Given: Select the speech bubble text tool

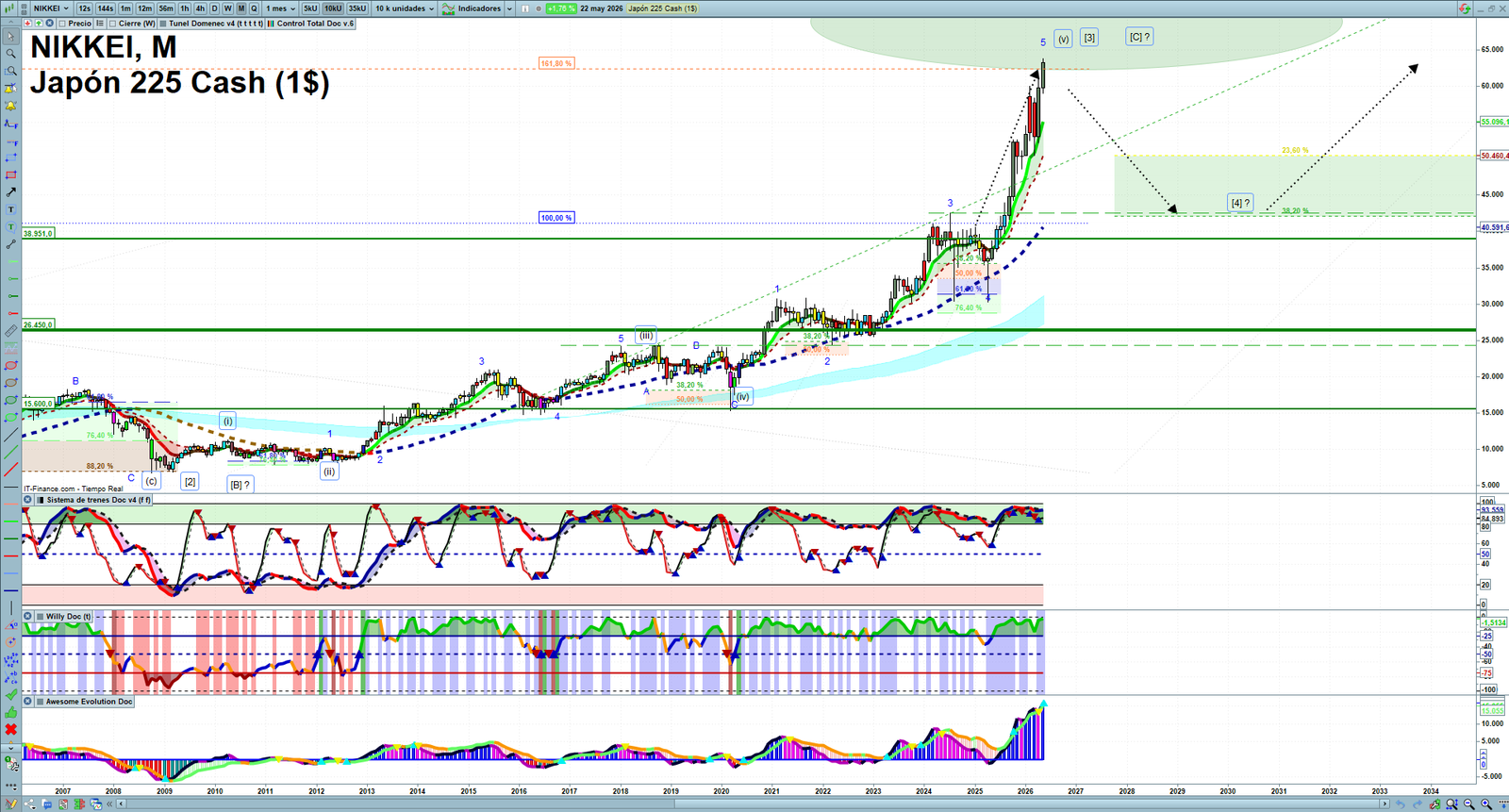Looking at the screenshot, I should point(11,226).
